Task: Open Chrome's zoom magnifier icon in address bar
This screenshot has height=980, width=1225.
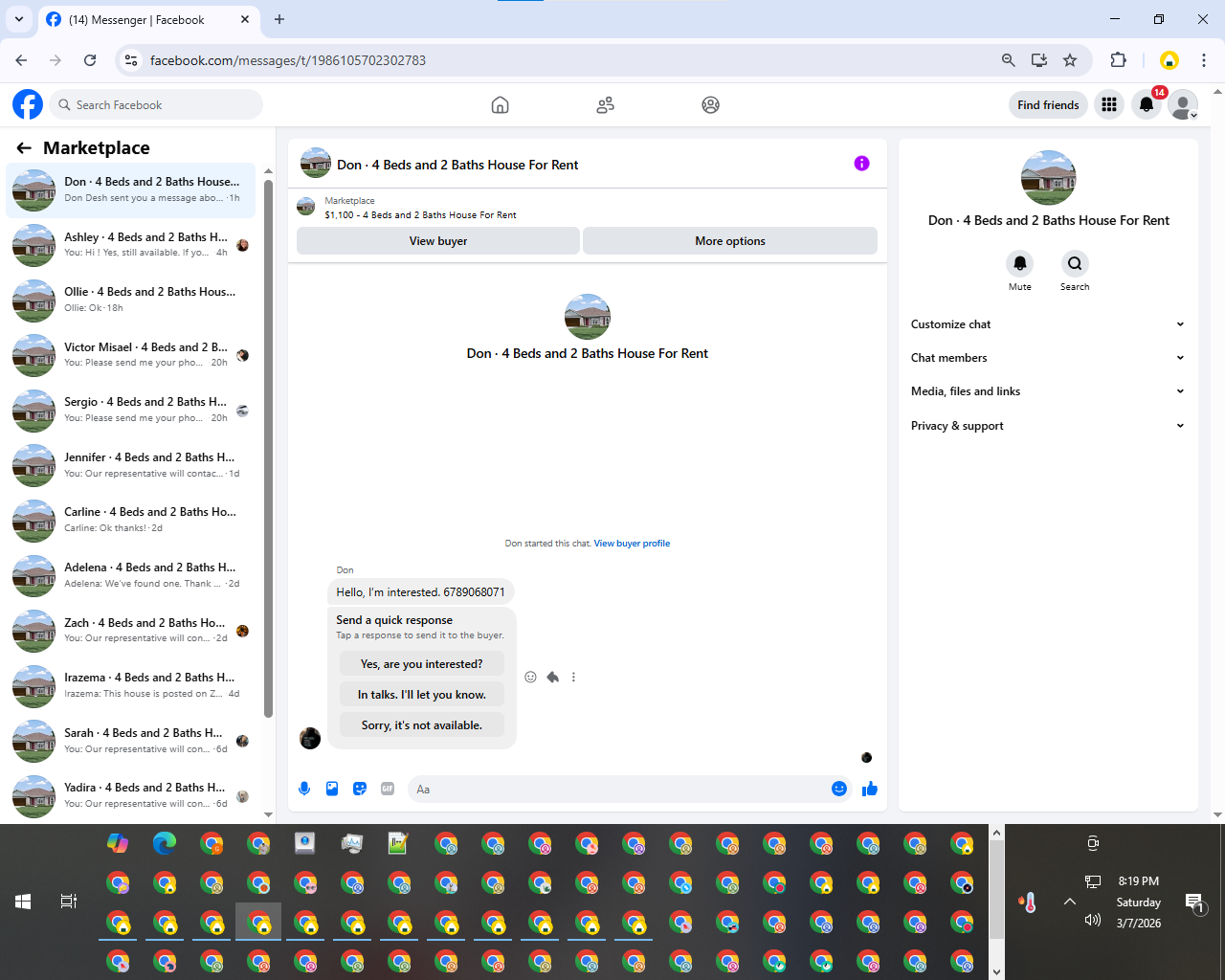Action: tap(1008, 60)
